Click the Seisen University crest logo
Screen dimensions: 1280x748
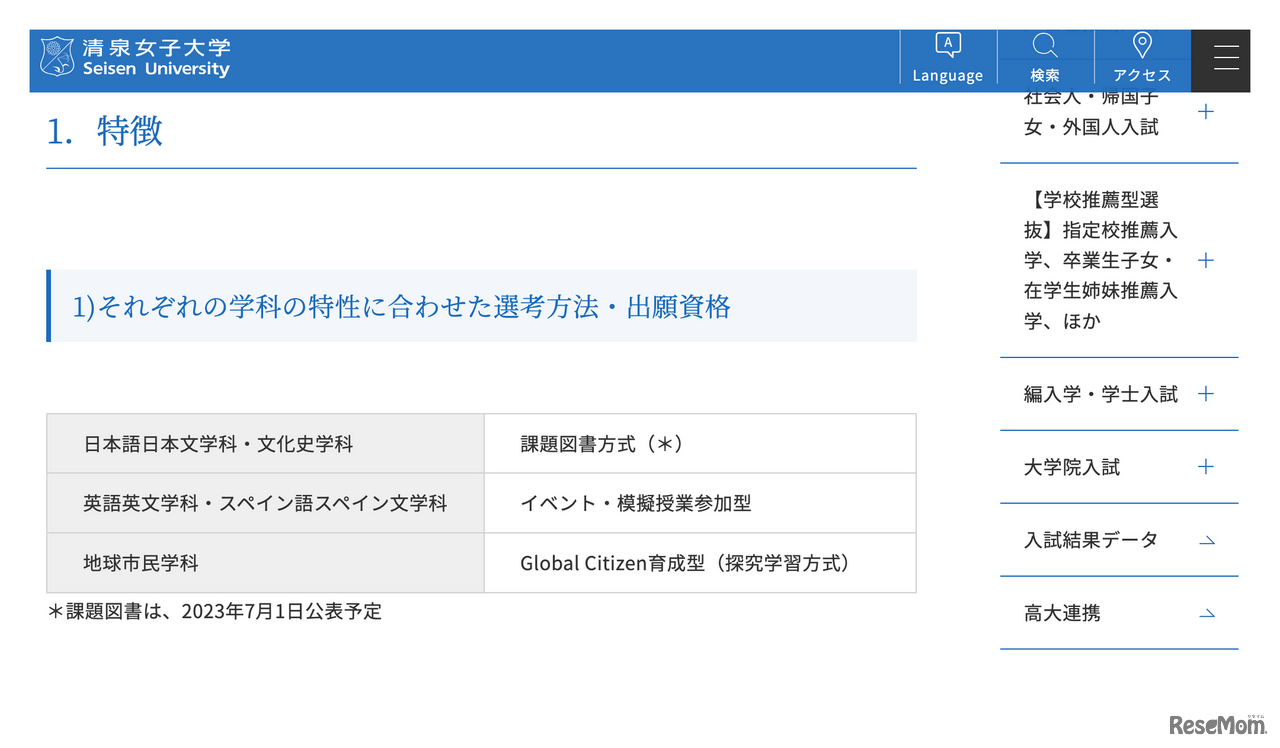pyautogui.click(x=57, y=59)
